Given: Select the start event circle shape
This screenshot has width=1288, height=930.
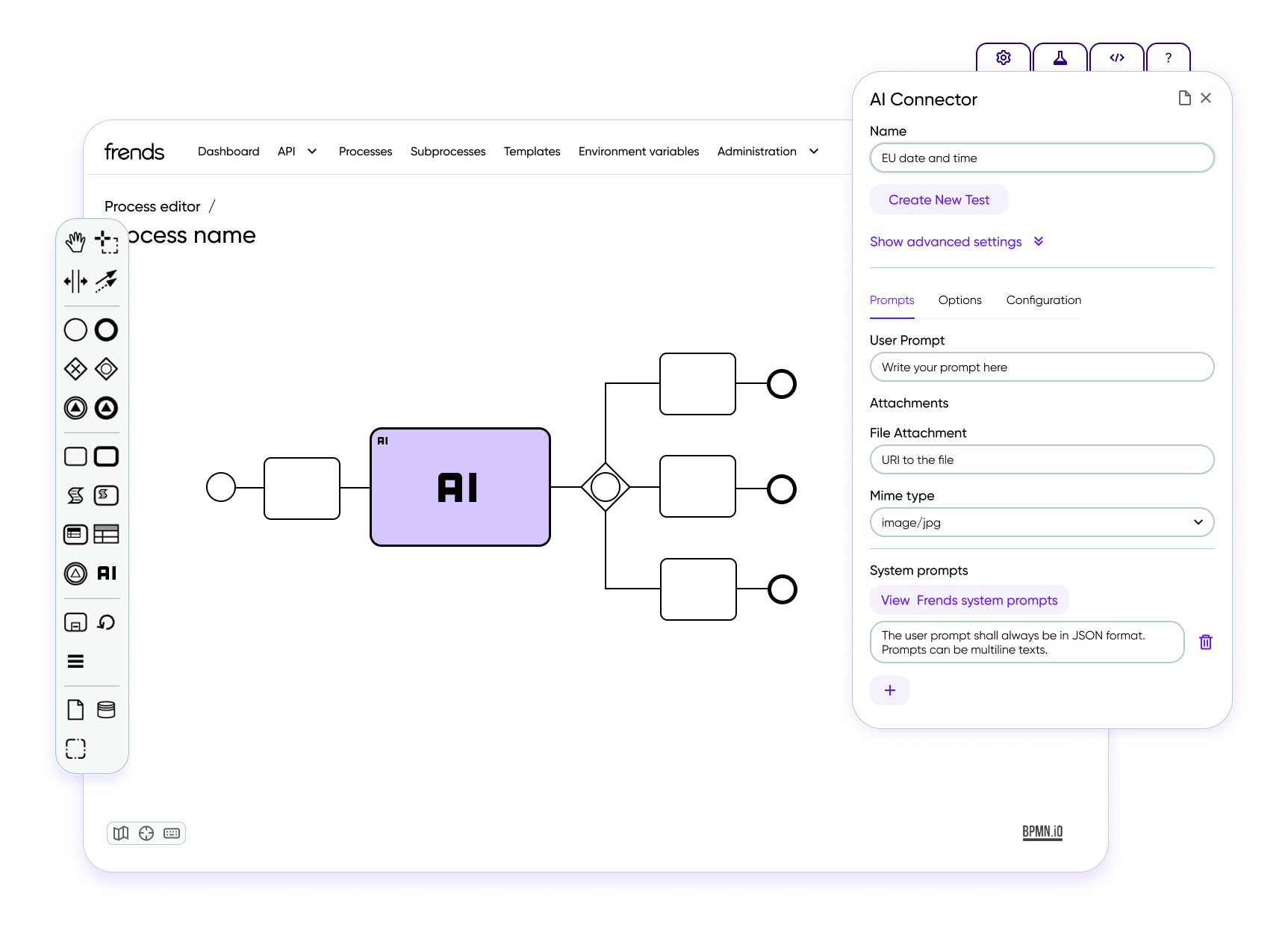Looking at the screenshot, I should 75,329.
